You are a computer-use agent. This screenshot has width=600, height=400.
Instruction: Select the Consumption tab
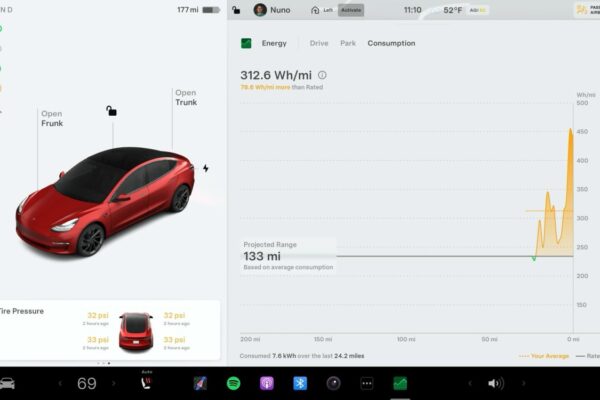point(391,43)
